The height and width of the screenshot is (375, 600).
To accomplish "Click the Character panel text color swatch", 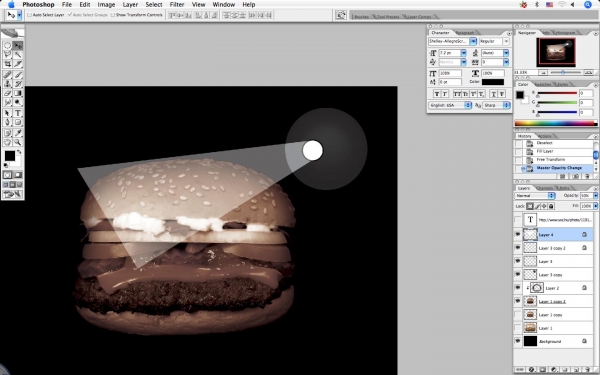I will (x=493, y=82).
